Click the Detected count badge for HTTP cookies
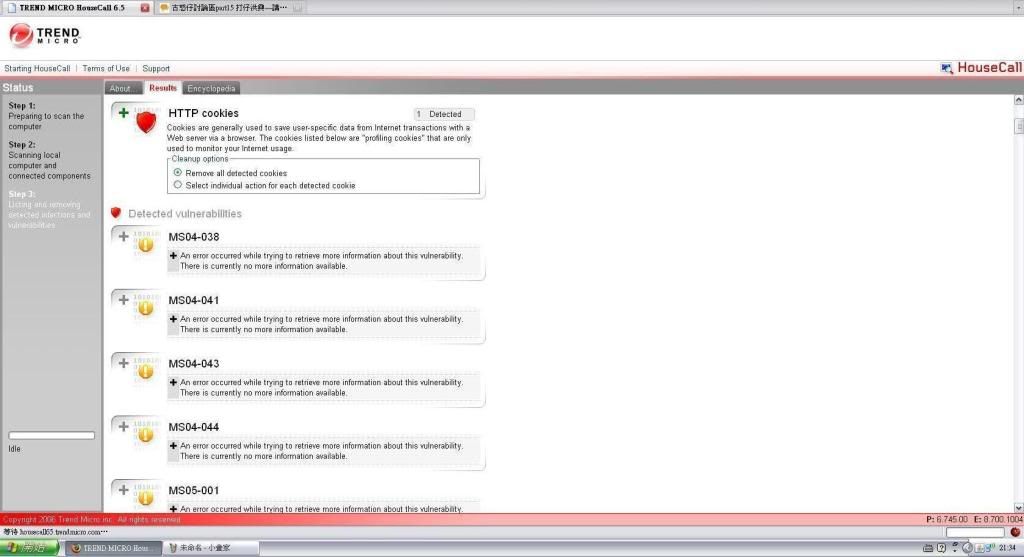Viewport: 1024px width, 557px height. click(444, 114)
